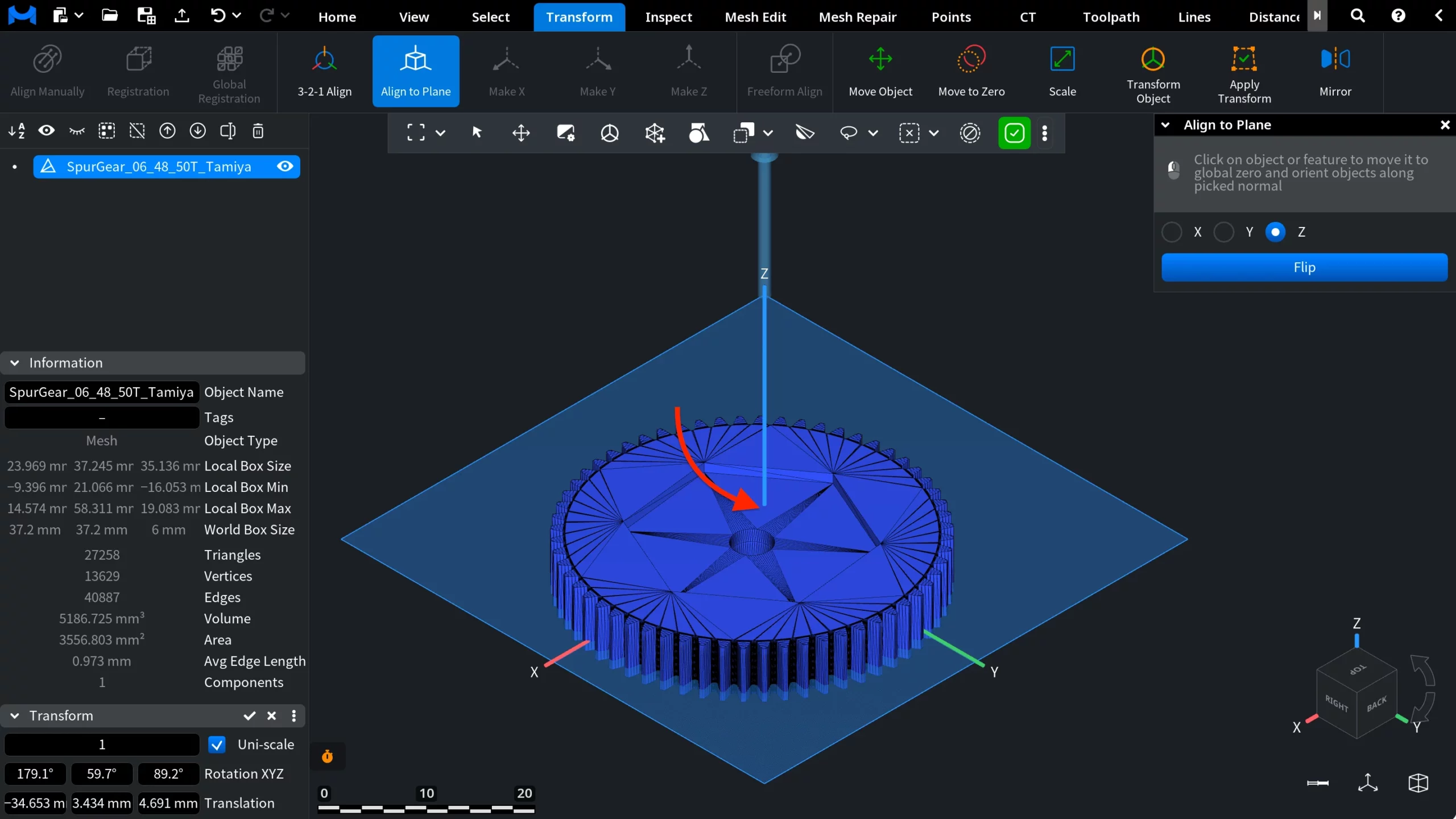Collapse the Information panel
Screen dimensions: 1456x819
coord(15,363)
